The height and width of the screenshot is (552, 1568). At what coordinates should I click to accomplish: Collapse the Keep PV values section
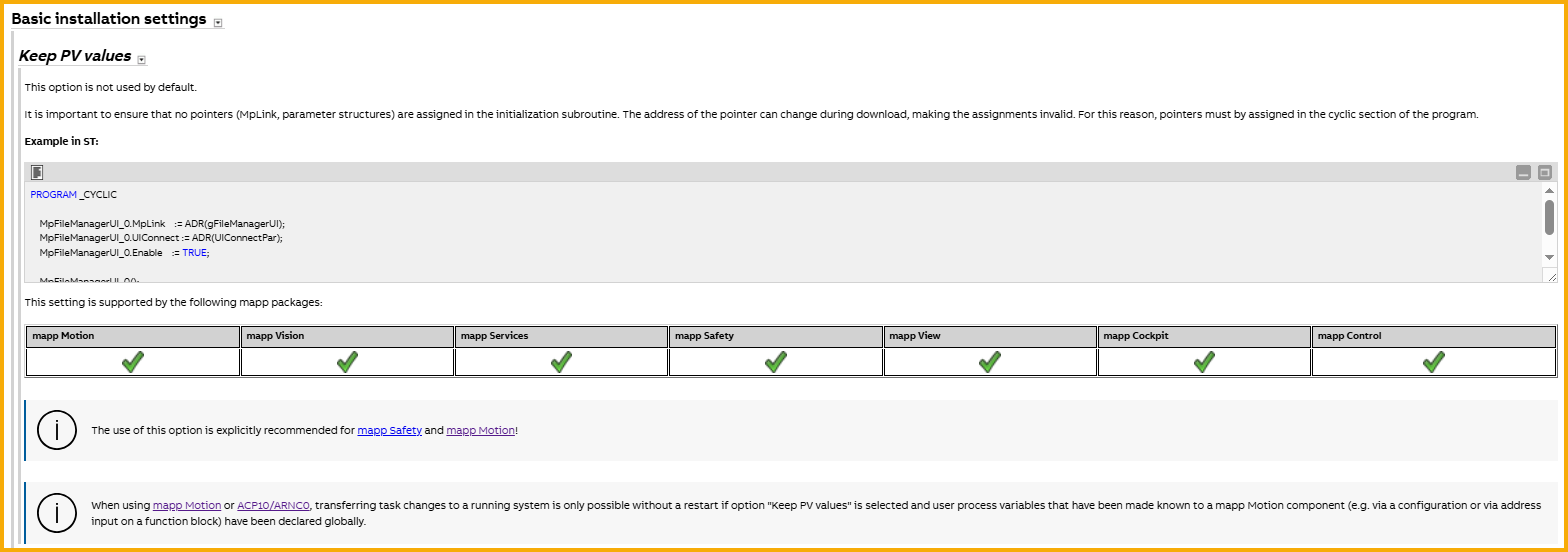click(142, 60)
